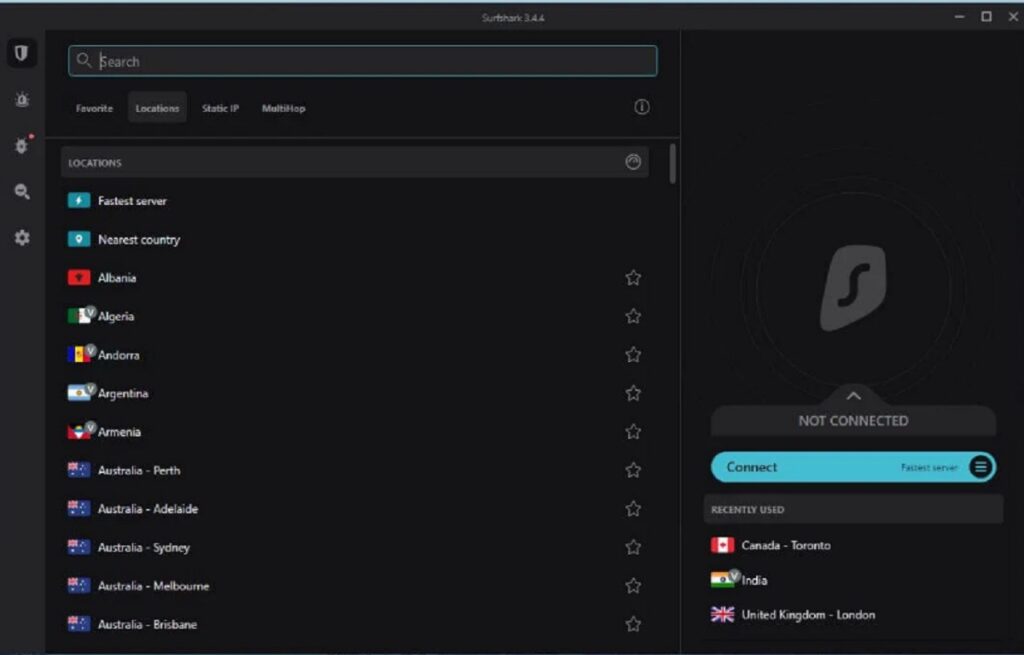Click the speed test icon in Locations header
Screen dimensions: 1024x655
[633, 162]
